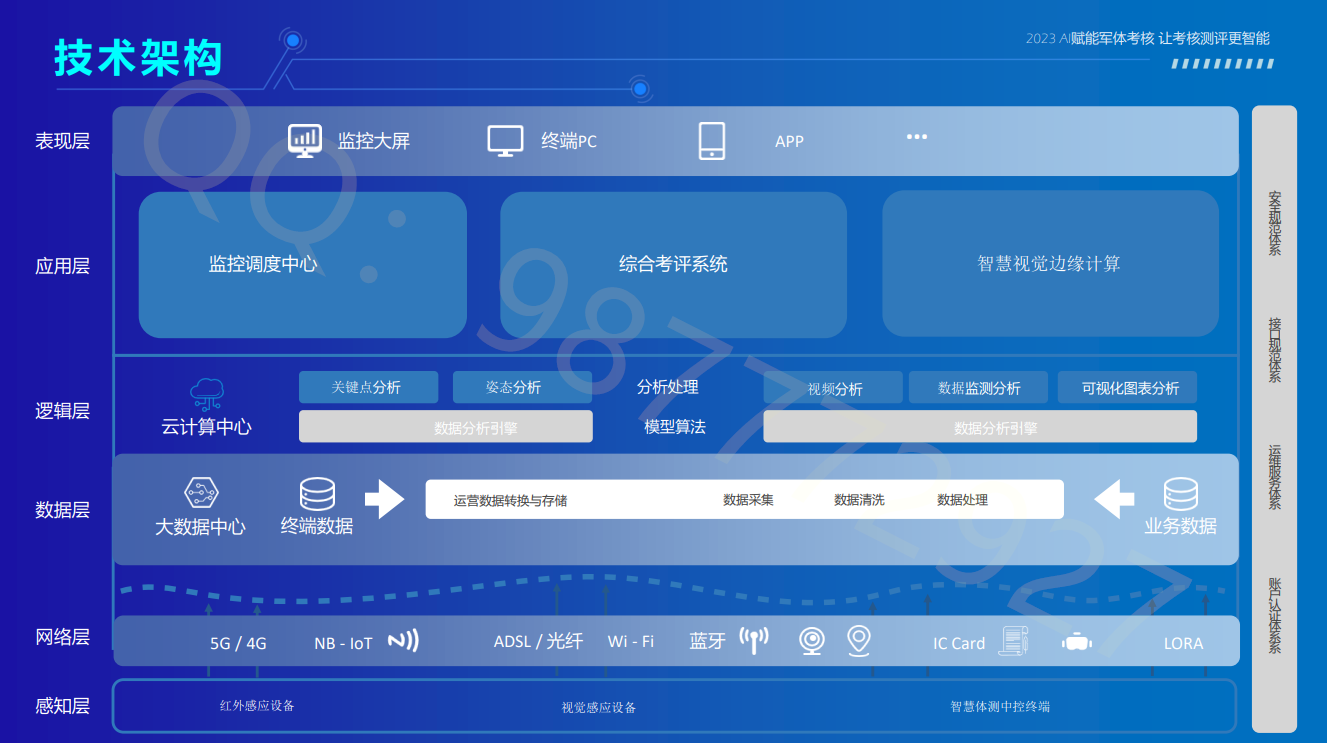This screenshot has height=743, width=1327.
Task: Click the 终端PC monitor icon
Action: (505, 140)
